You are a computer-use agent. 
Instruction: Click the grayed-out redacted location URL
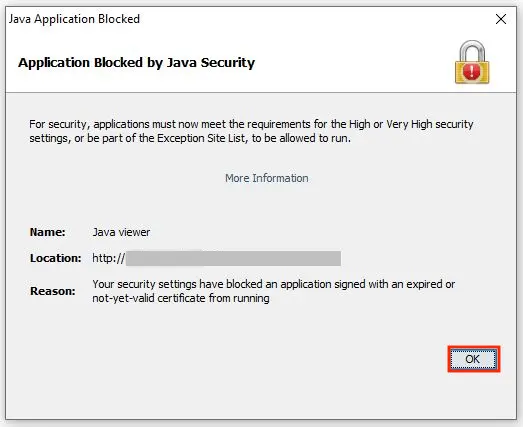point(233,259)
